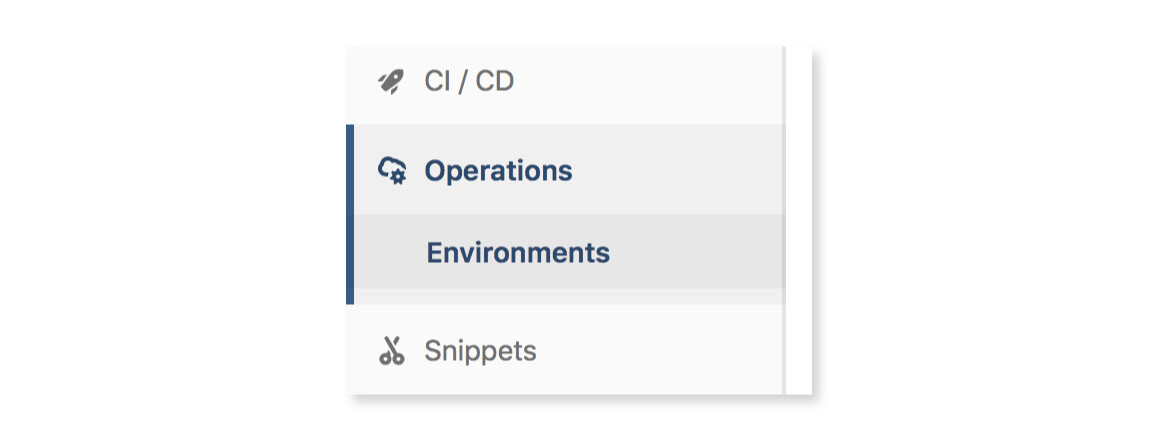Click the cloud gear Operations icon
The height and width of the screenshot is (440, 1158).
click(392, 171)
